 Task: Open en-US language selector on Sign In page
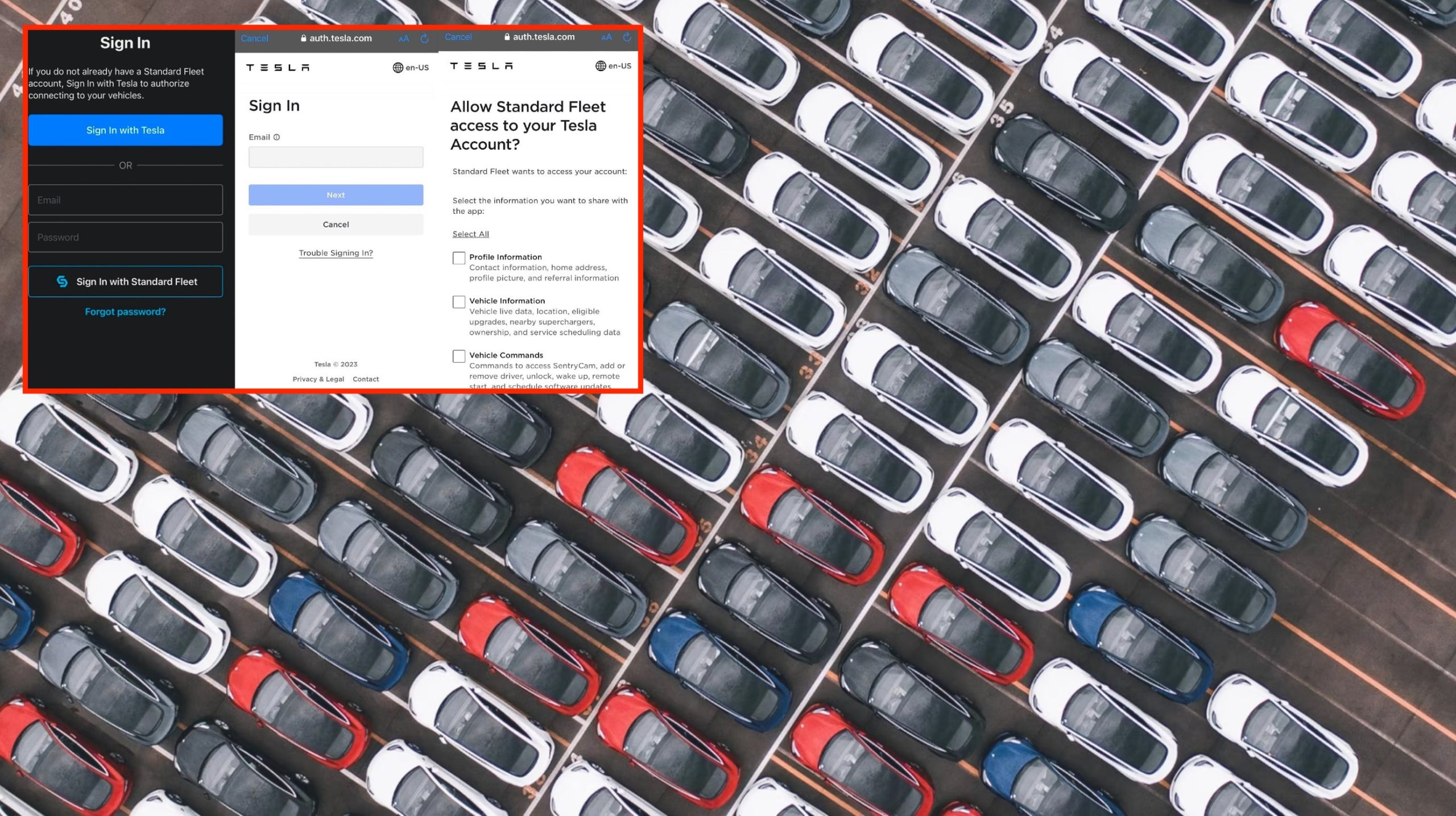click(x=411, y=68)
